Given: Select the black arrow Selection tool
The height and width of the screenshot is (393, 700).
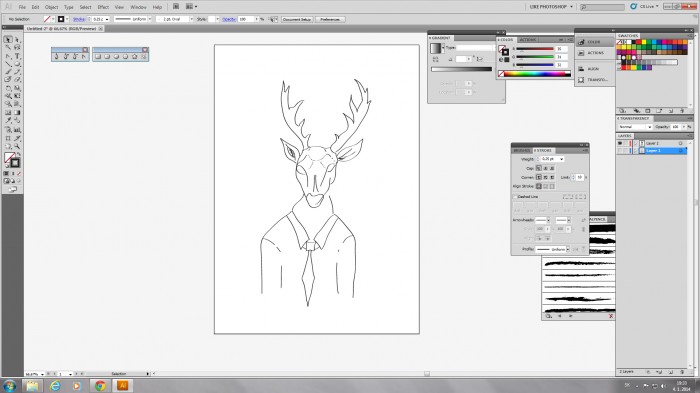Looking at the screenshot, I should [8, 40].
